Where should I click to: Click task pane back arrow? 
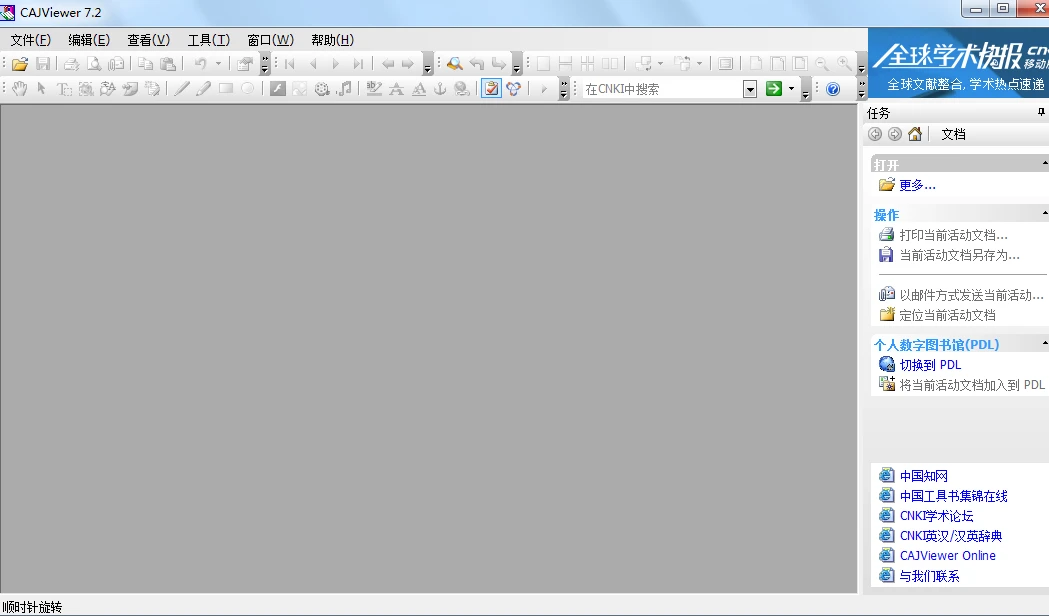click(874, 134)
